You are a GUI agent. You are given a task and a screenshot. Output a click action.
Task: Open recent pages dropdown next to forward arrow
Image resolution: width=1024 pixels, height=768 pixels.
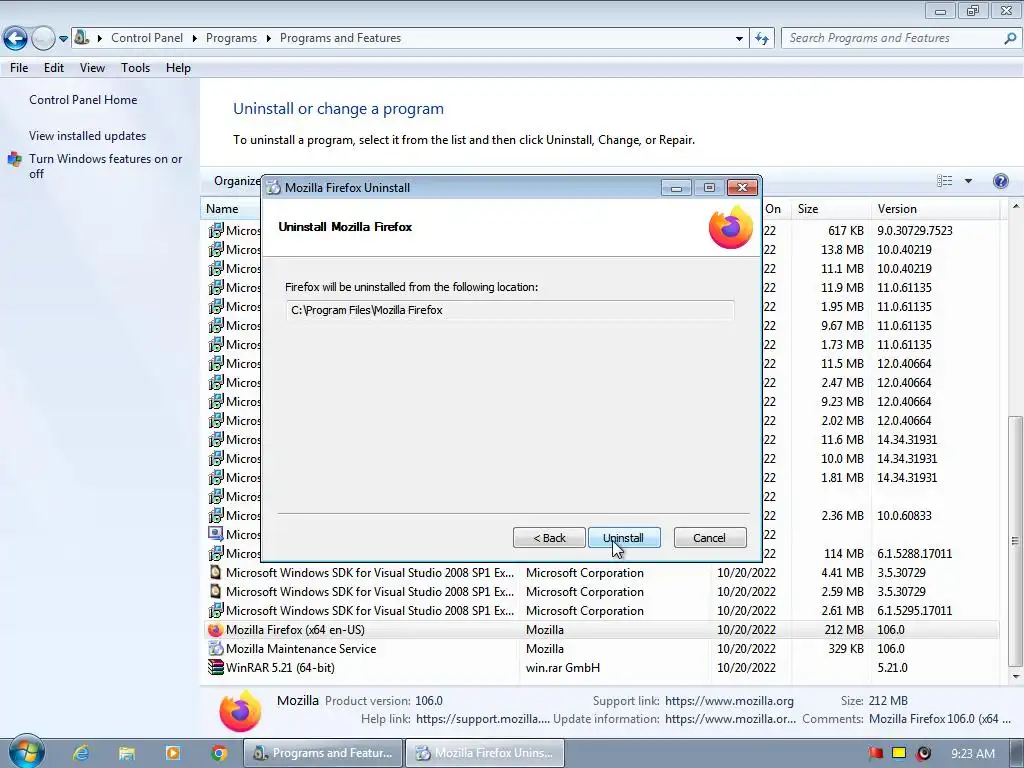pos(63,39)
